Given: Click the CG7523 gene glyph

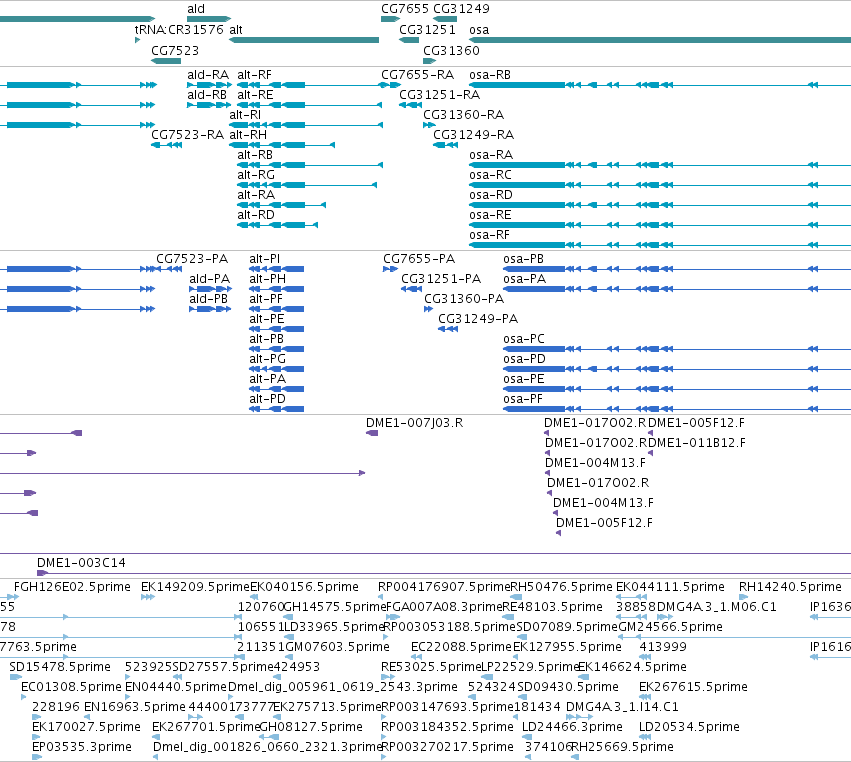Looking at the screenshot, I should pyautogui.click(x=166, y=61).
